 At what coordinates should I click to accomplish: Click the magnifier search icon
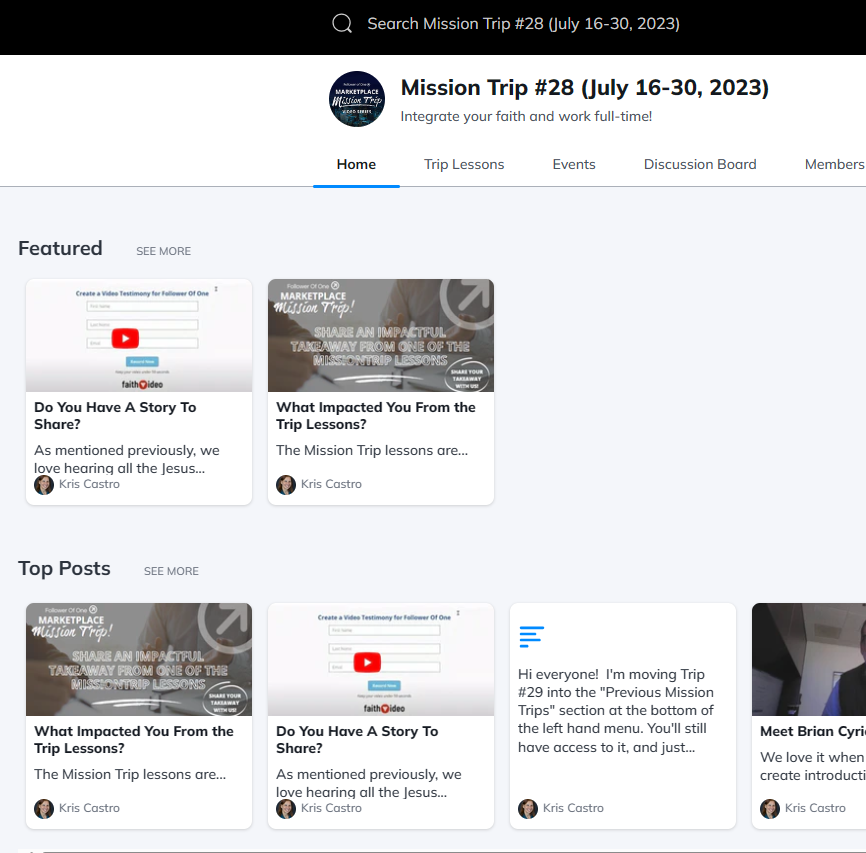[342, 24]
